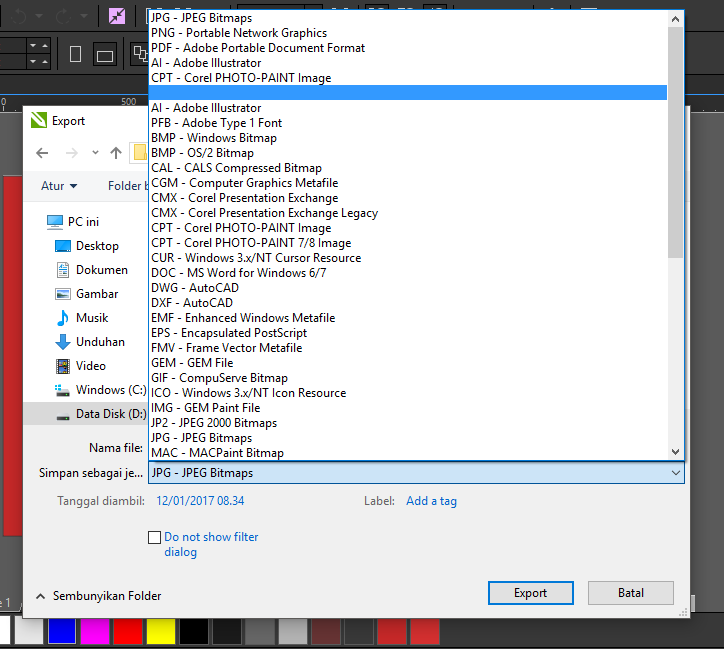Collapse folders with Sembunyikan Folder
Image resolution: width=724 pixels, height=649 pixels.
(99, 596)
